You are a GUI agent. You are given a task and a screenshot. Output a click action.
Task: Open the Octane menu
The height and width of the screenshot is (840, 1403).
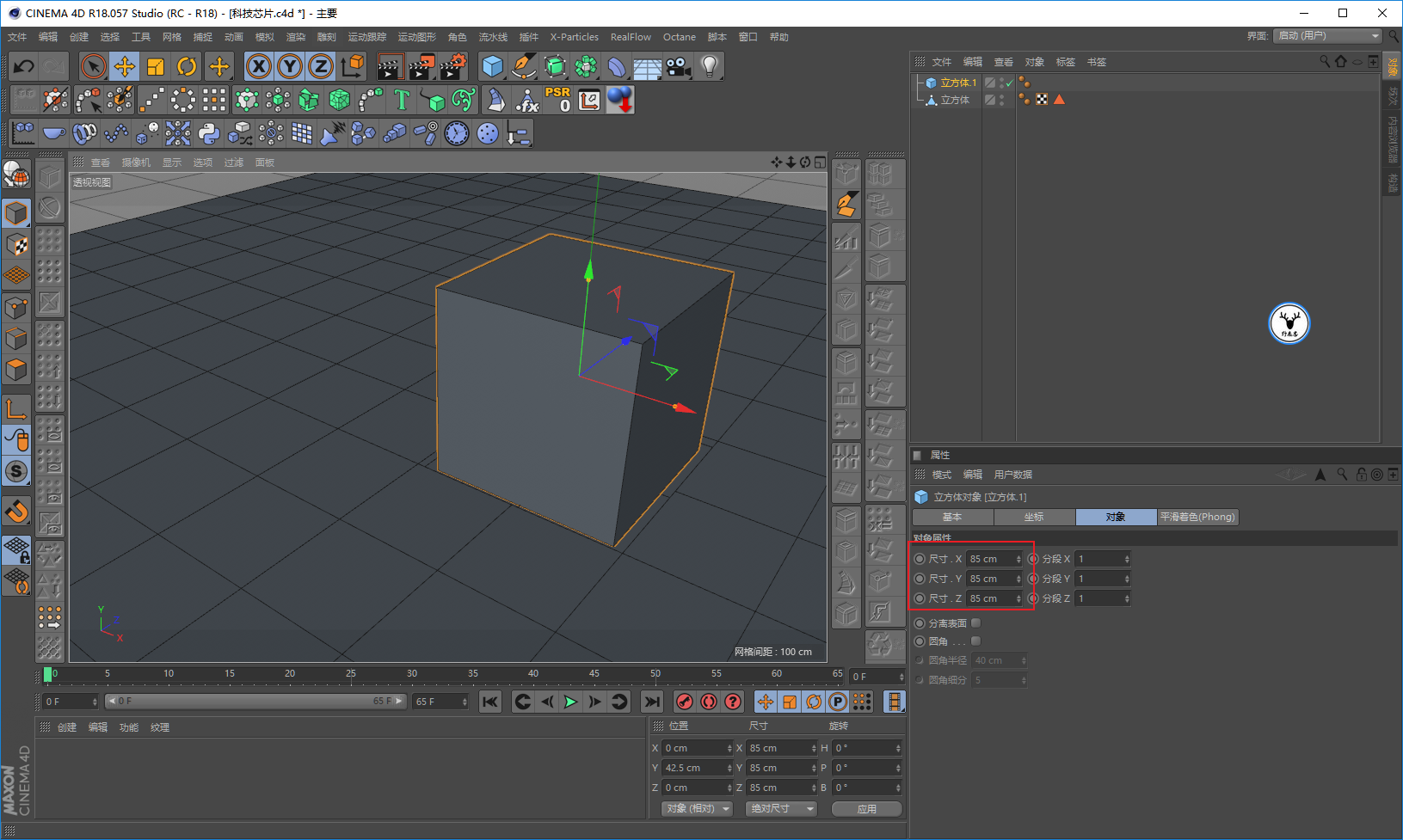(x=680, y=37)
